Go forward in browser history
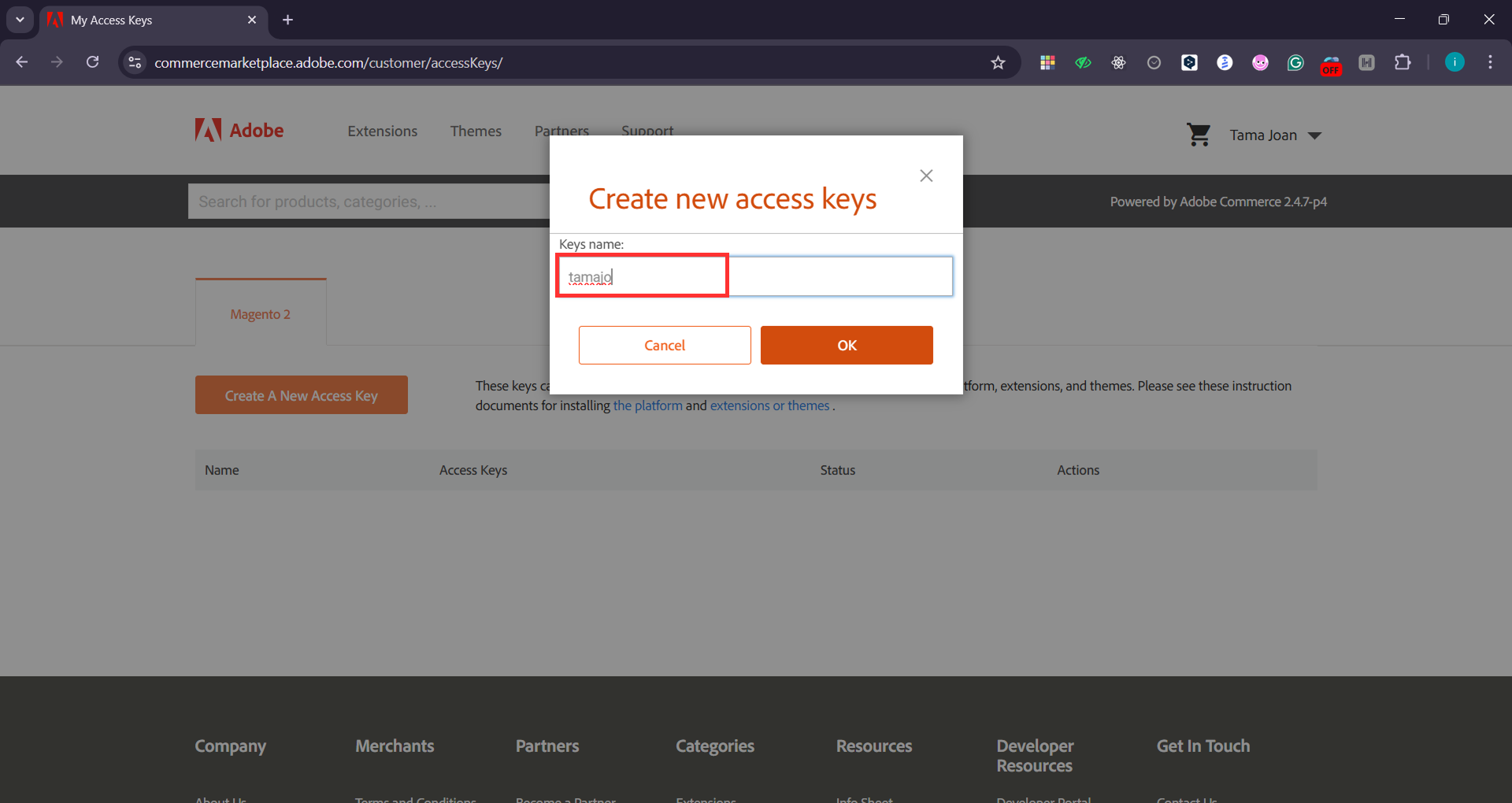The height and width of the screenshot is (803, 1512). pyautogui.click(x=57, y=62)
